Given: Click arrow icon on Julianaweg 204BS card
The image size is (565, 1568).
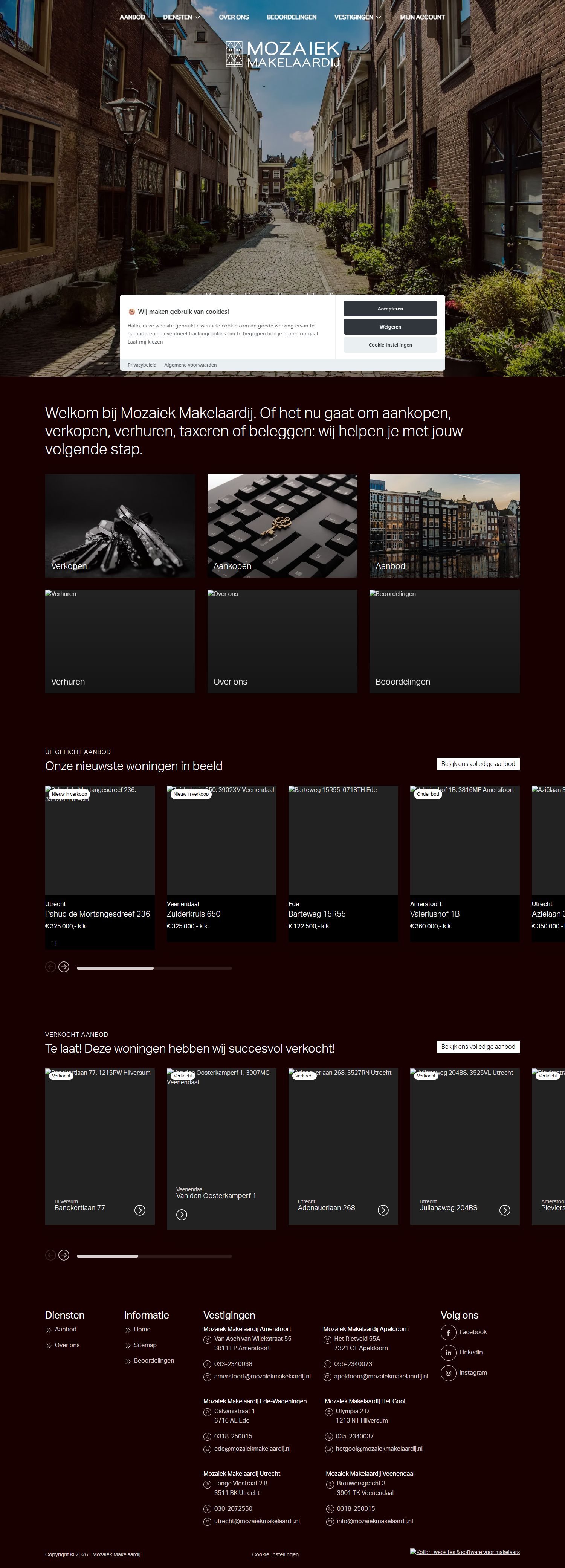Looking at the screenshot, I should click(505, 1210).
